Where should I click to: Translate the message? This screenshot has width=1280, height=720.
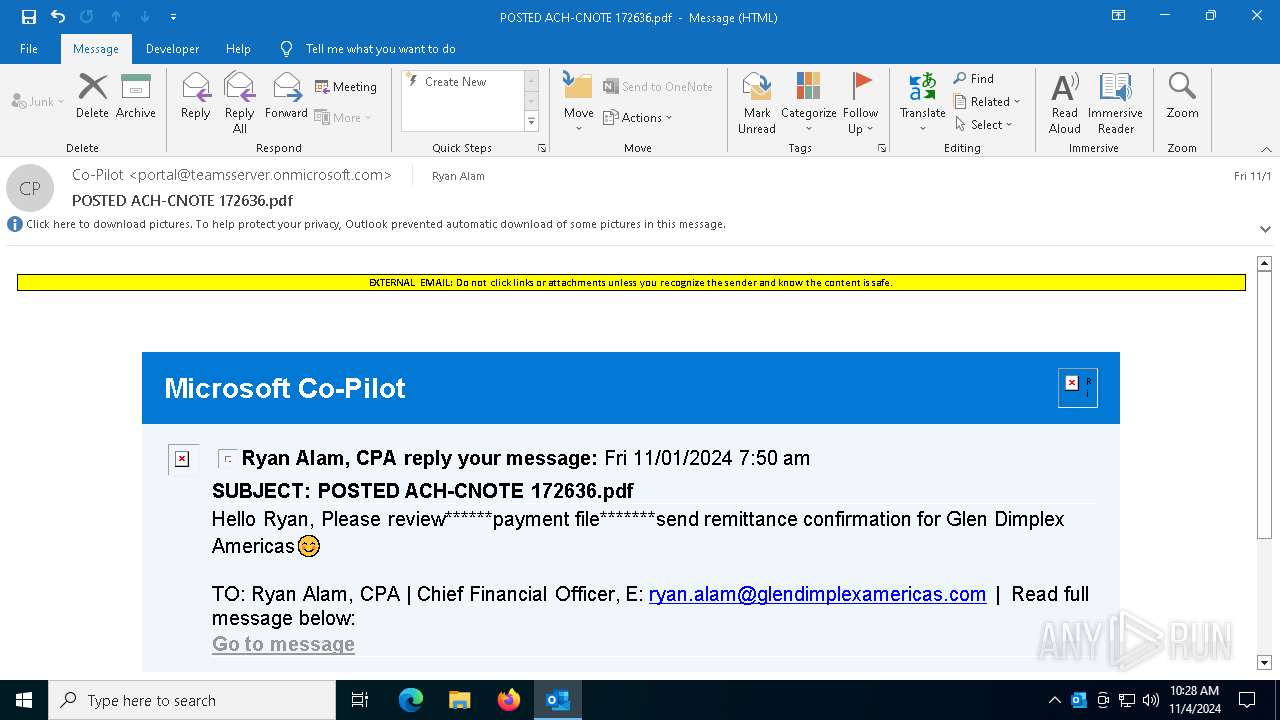point(923,103)
